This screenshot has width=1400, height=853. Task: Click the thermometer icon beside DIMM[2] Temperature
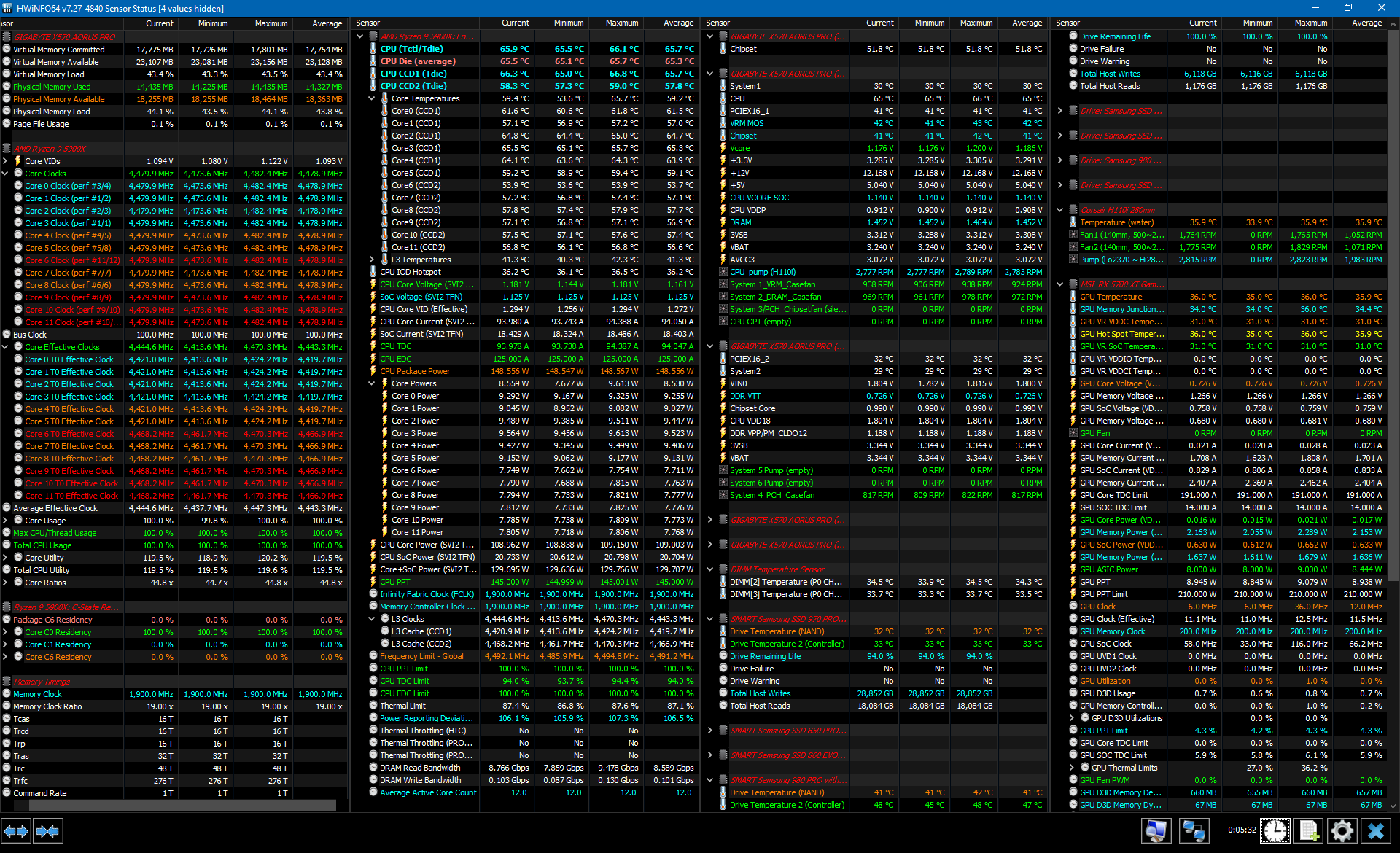pos(723,582)
